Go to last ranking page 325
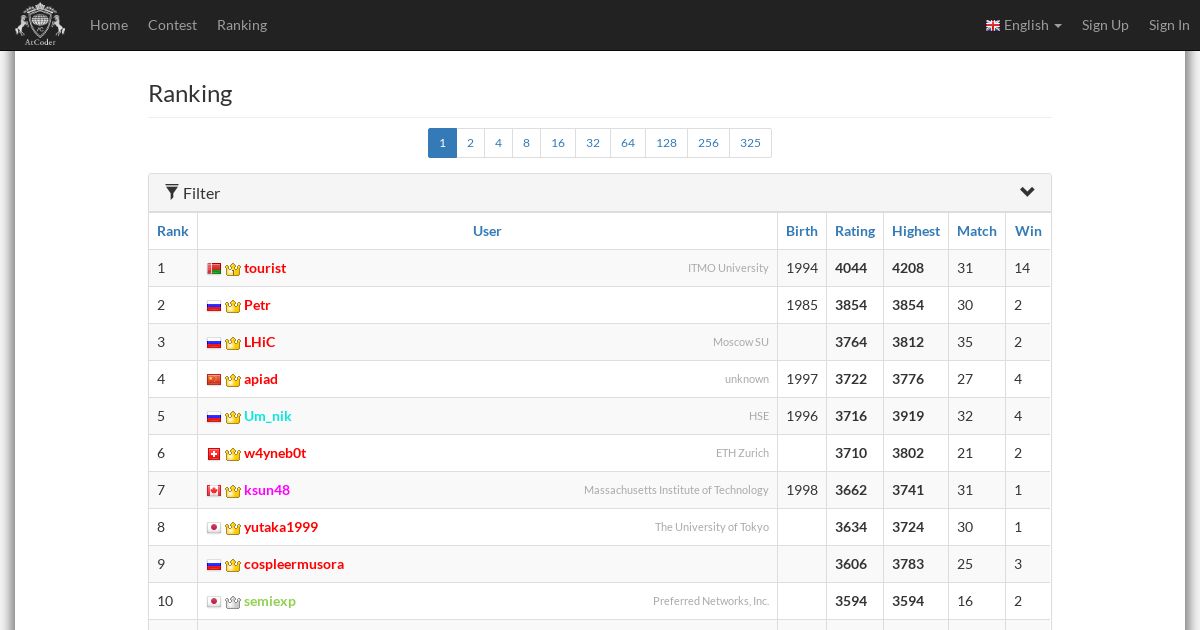Viewport: 1200px width, 630px height. coord(750,143)
